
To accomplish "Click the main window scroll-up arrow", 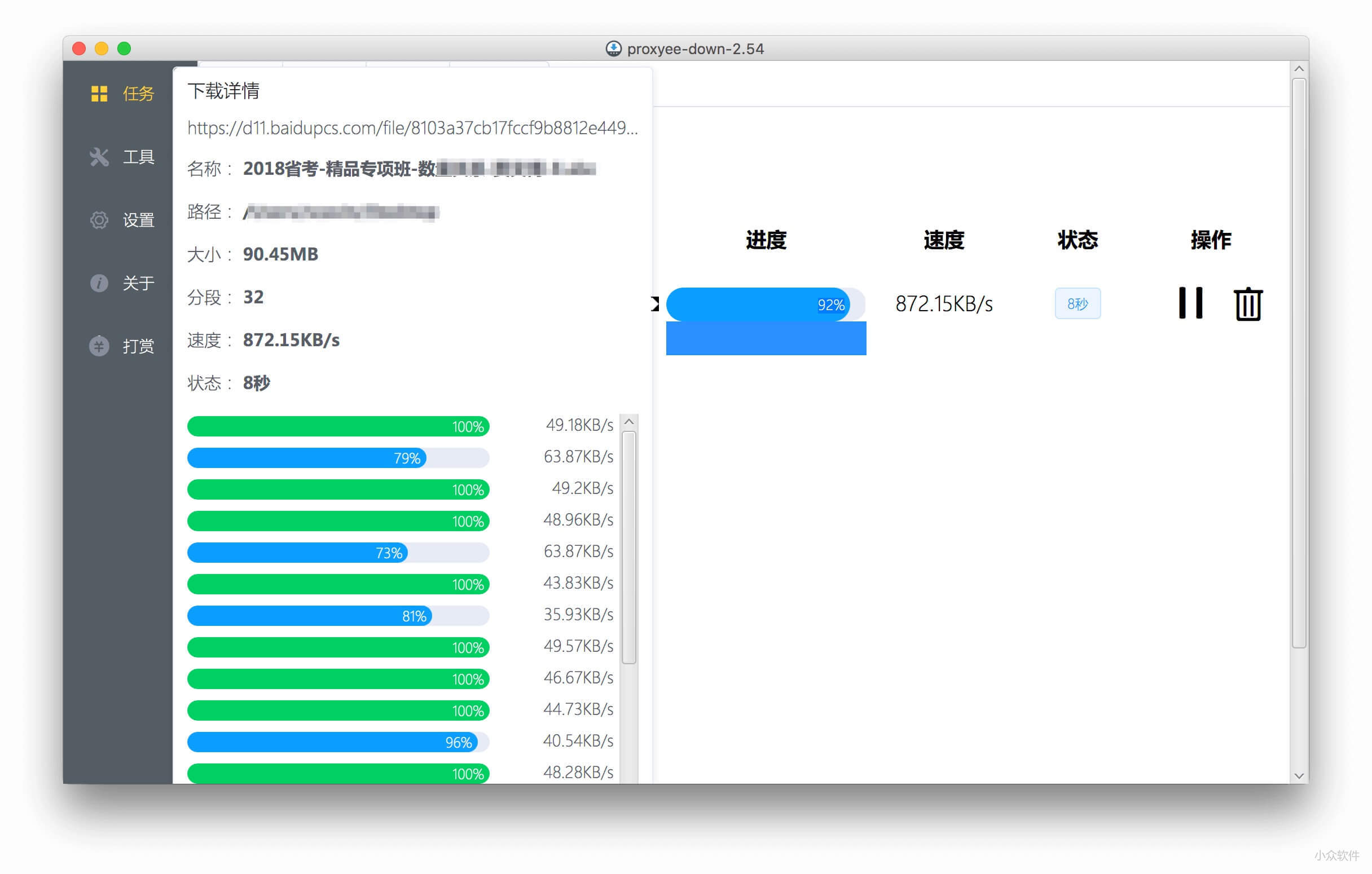I will (1299, 69).
